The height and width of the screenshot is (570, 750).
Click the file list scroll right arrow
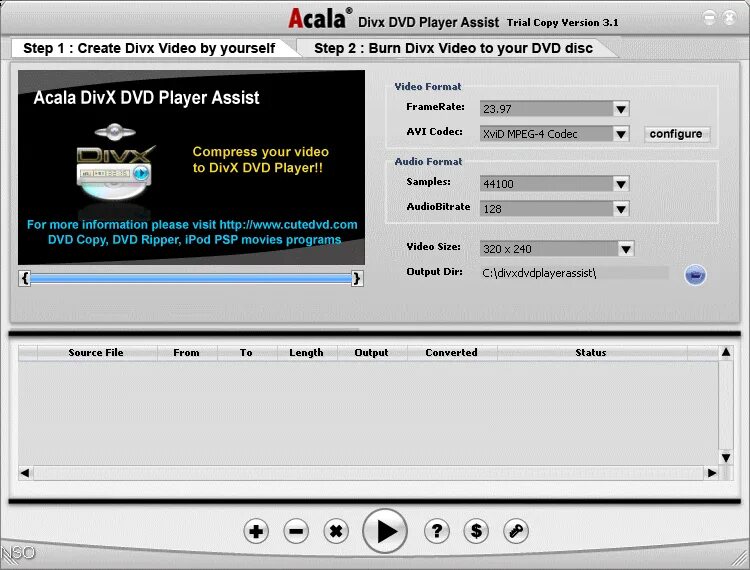point(712,473)
